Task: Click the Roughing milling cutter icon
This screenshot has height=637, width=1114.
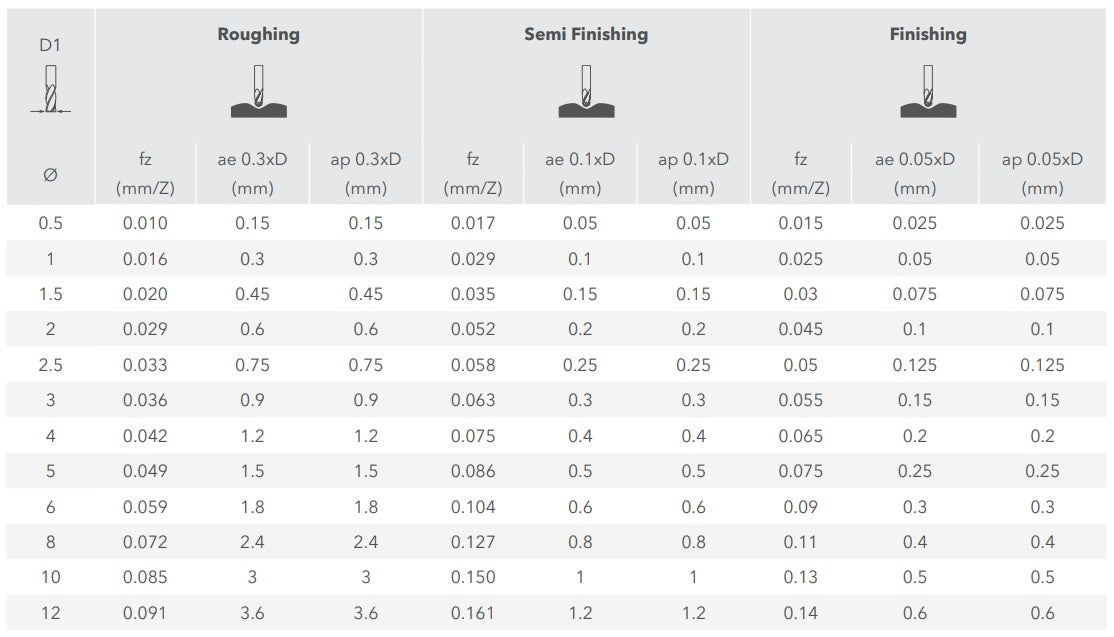Action: point(259,92)
